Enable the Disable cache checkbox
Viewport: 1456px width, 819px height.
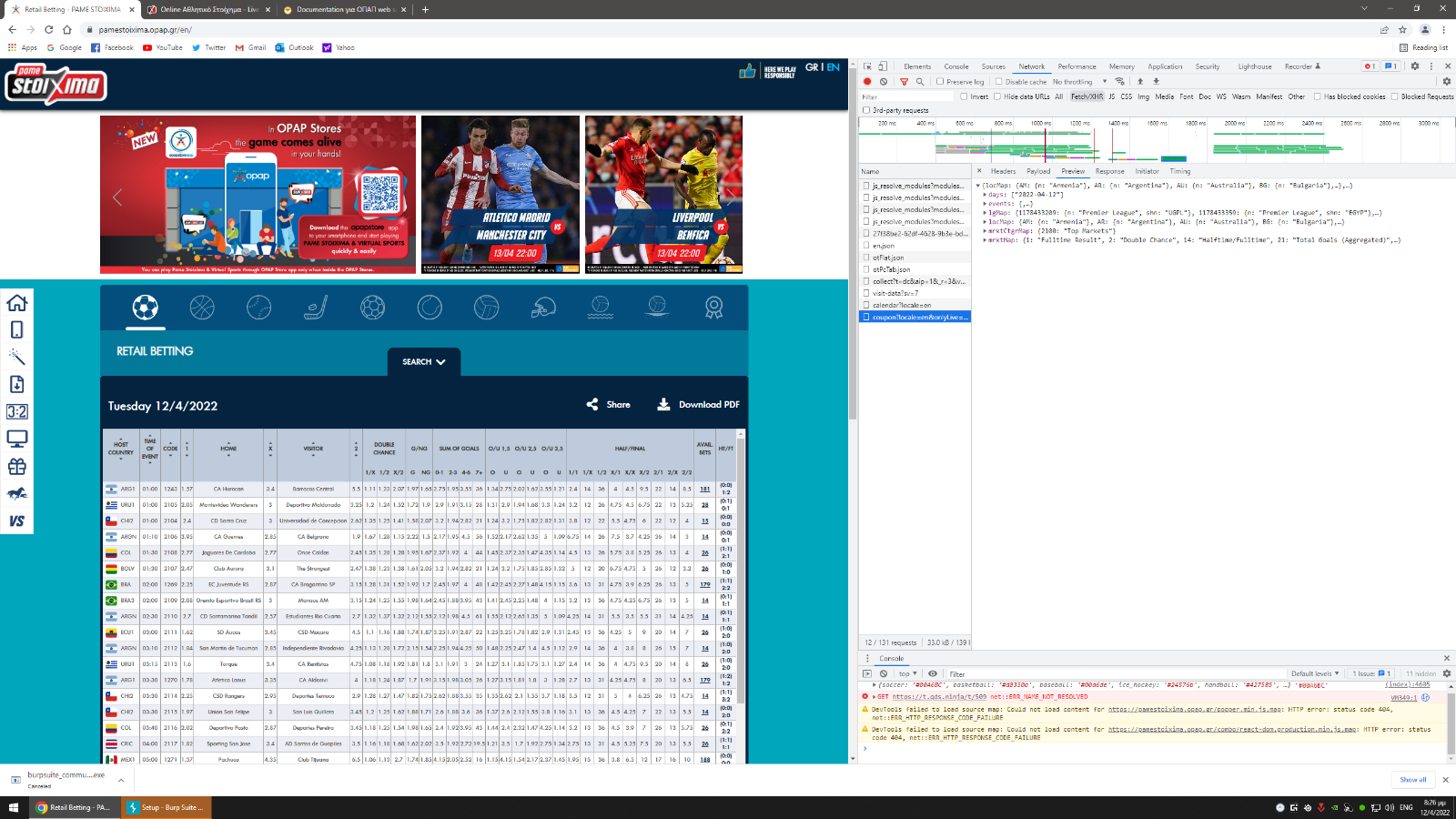coord(998,81)
